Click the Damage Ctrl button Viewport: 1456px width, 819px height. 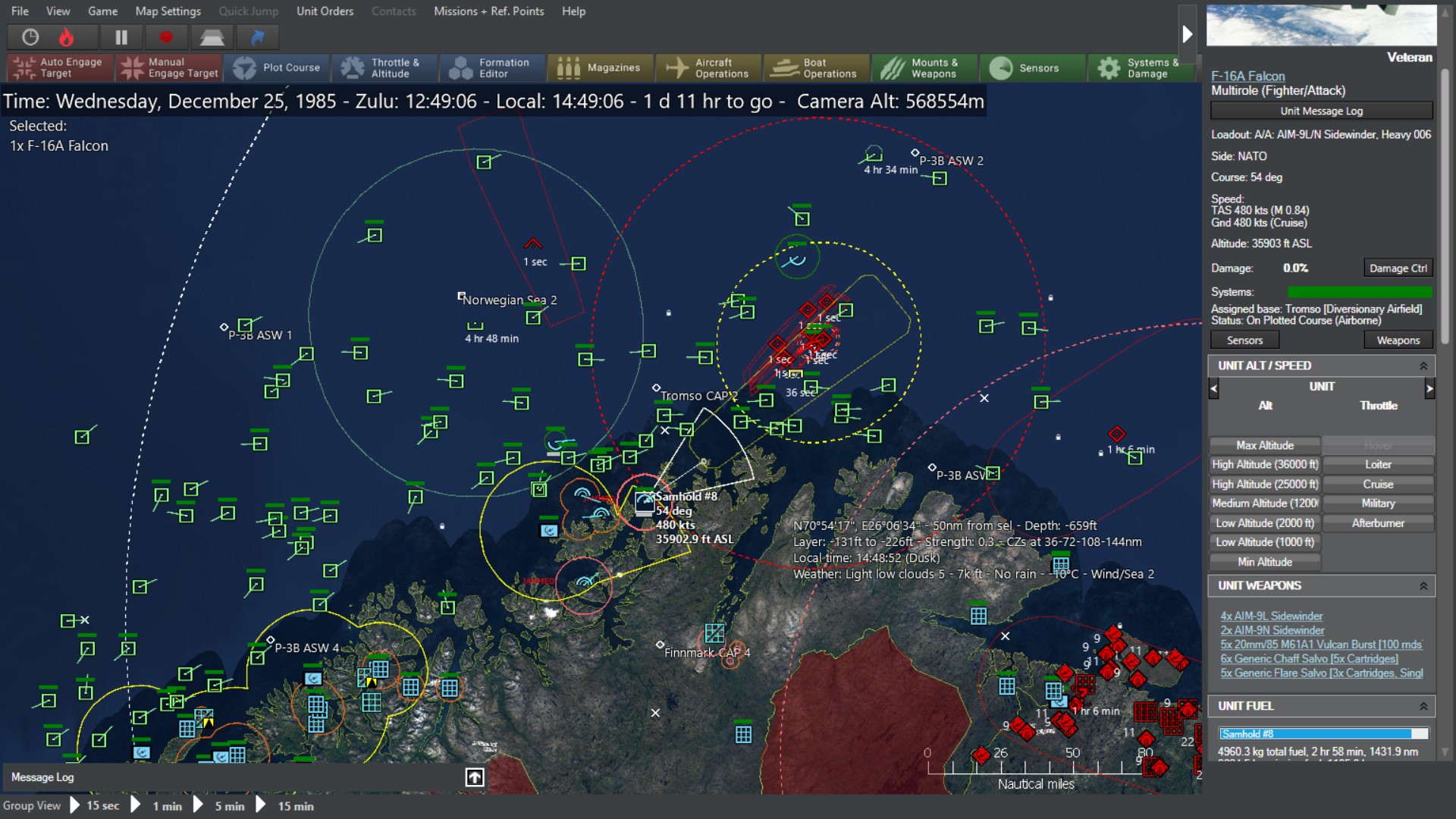[1398, 268]
